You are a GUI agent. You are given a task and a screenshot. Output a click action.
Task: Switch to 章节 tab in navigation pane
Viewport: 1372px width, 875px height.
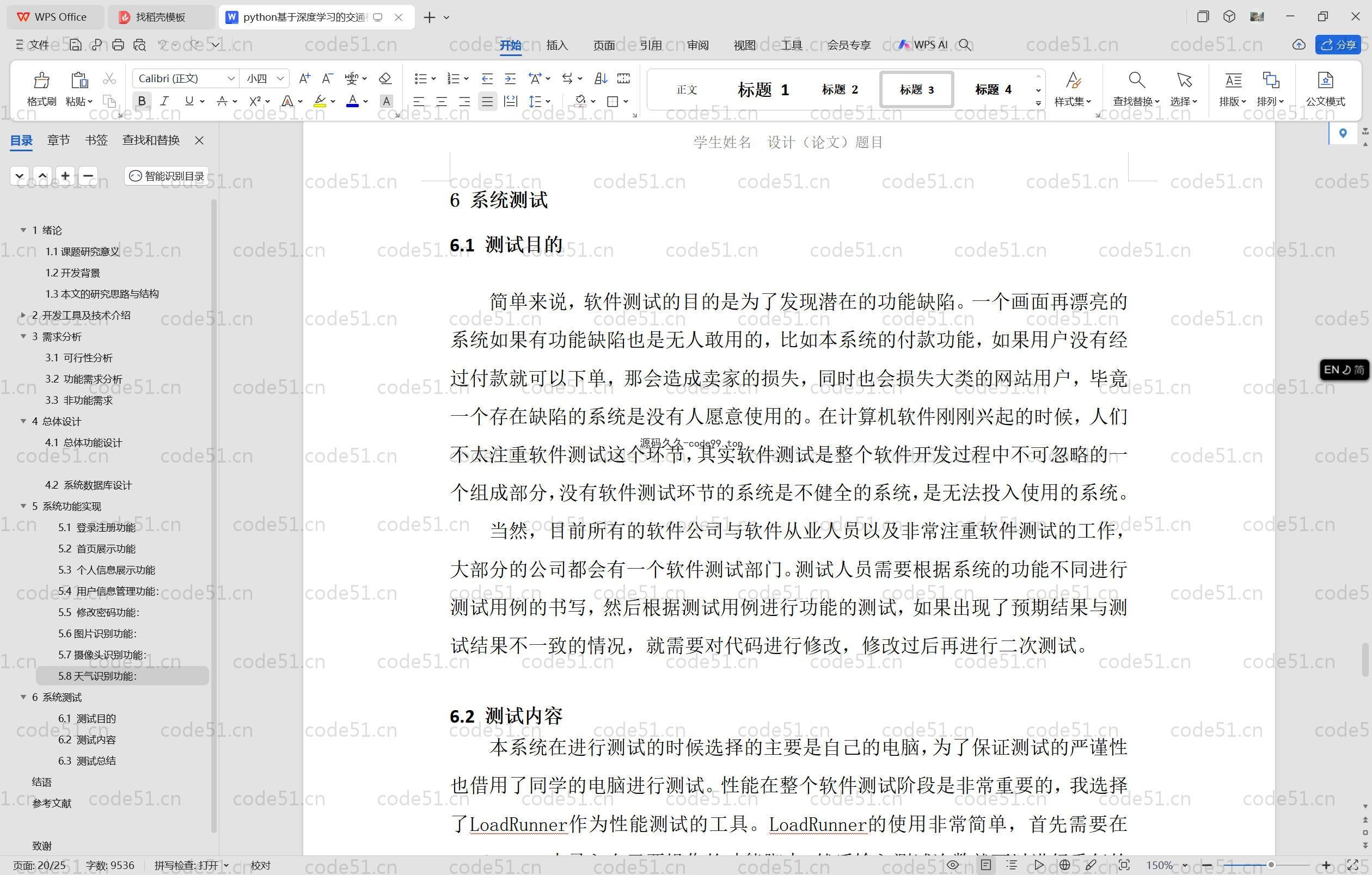pyautogui.click(x=58, y=140)
